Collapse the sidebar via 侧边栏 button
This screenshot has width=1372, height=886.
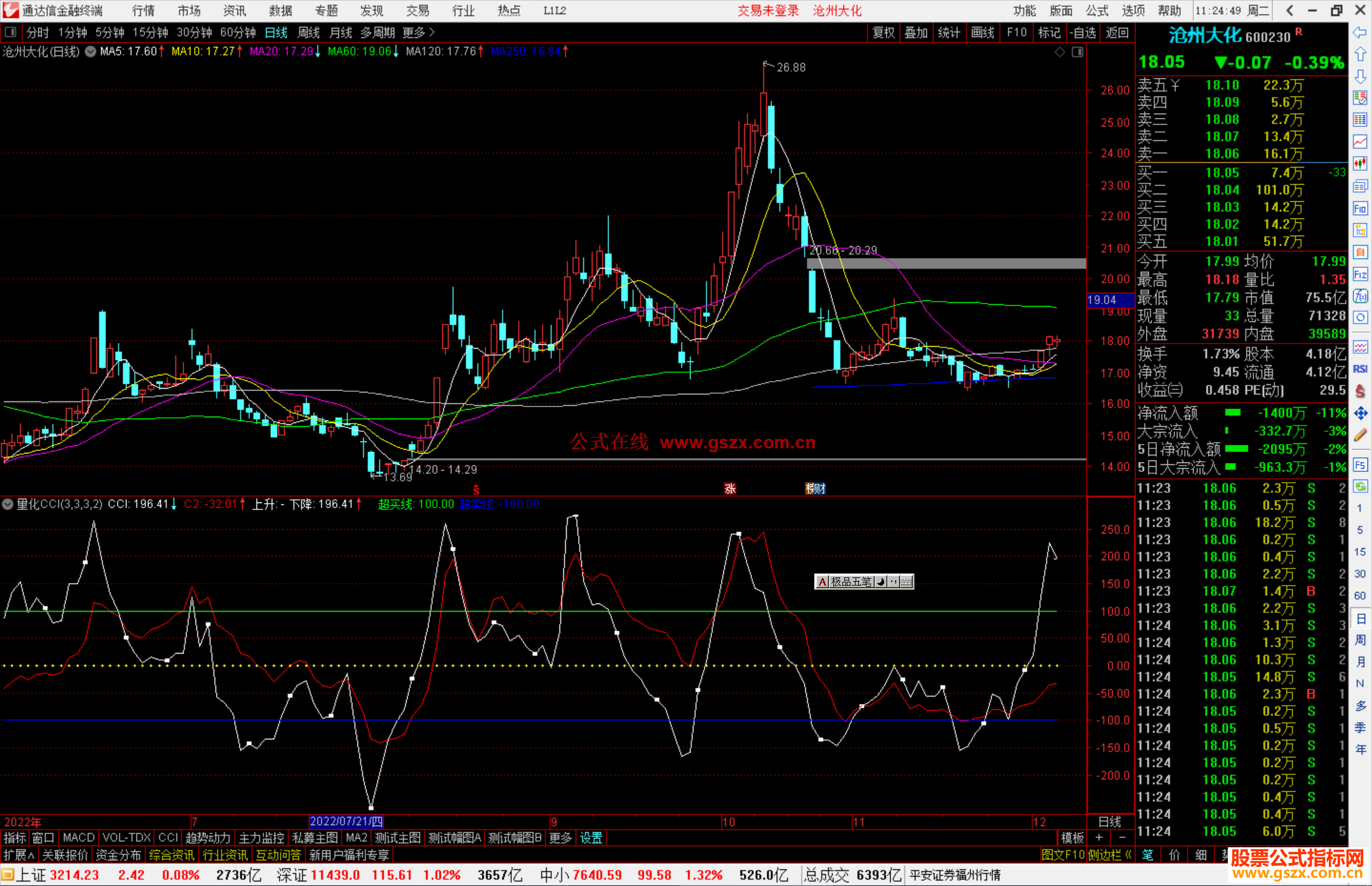pyautogui.click(x=1110, y=855)
